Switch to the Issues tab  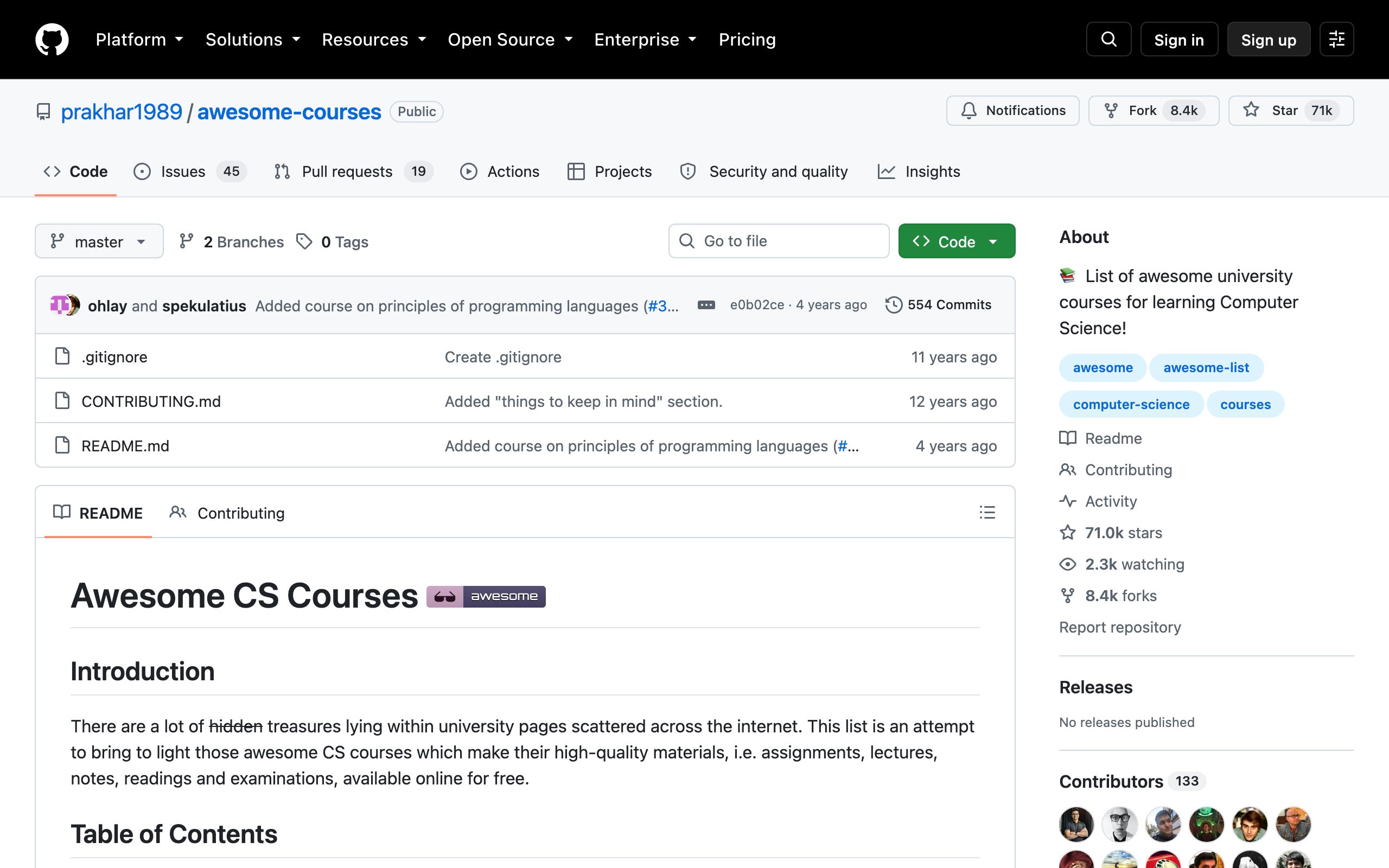coord(190,171)
